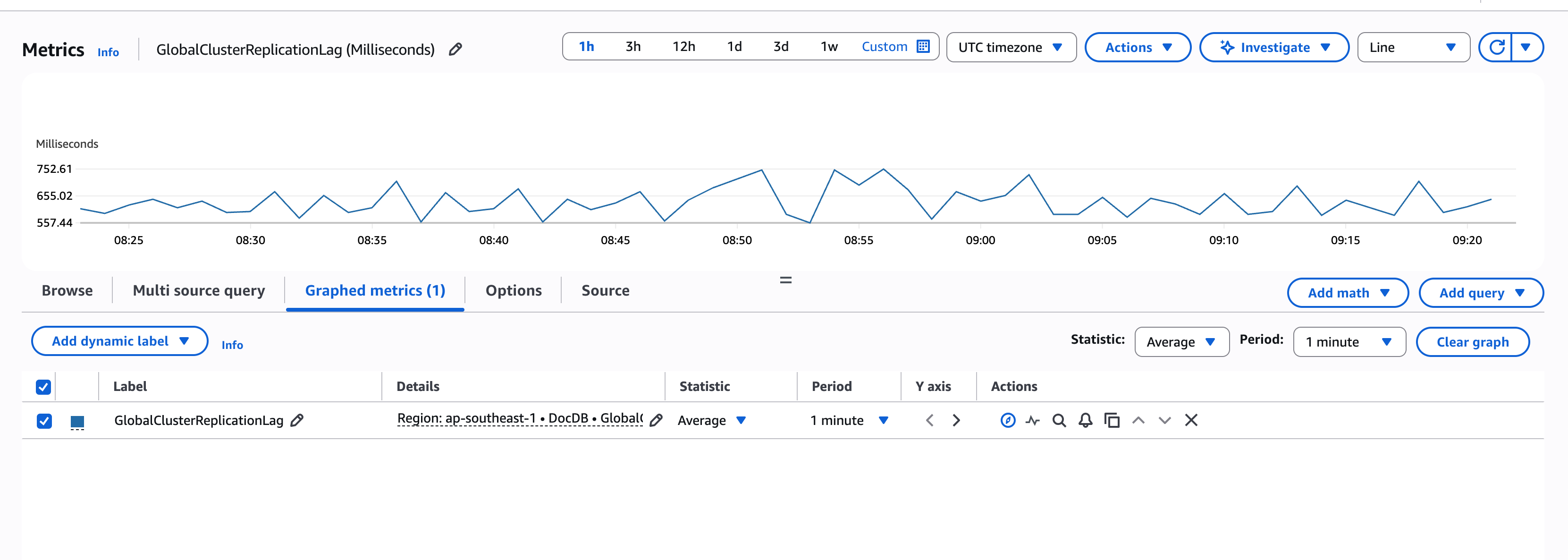
Task: Click the anomaly detection pulse icon
Action: [1032, 420]
